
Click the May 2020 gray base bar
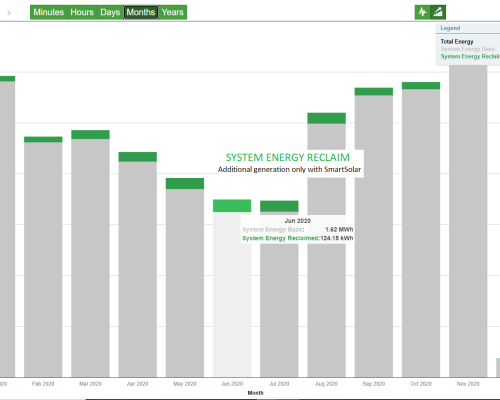pos(185,283)
